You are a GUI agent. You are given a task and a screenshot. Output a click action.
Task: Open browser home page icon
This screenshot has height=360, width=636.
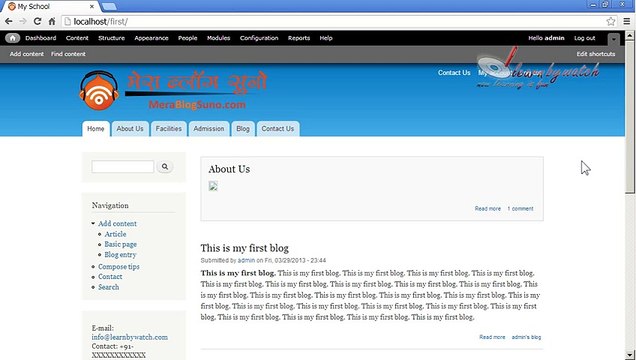coord(52,21)
